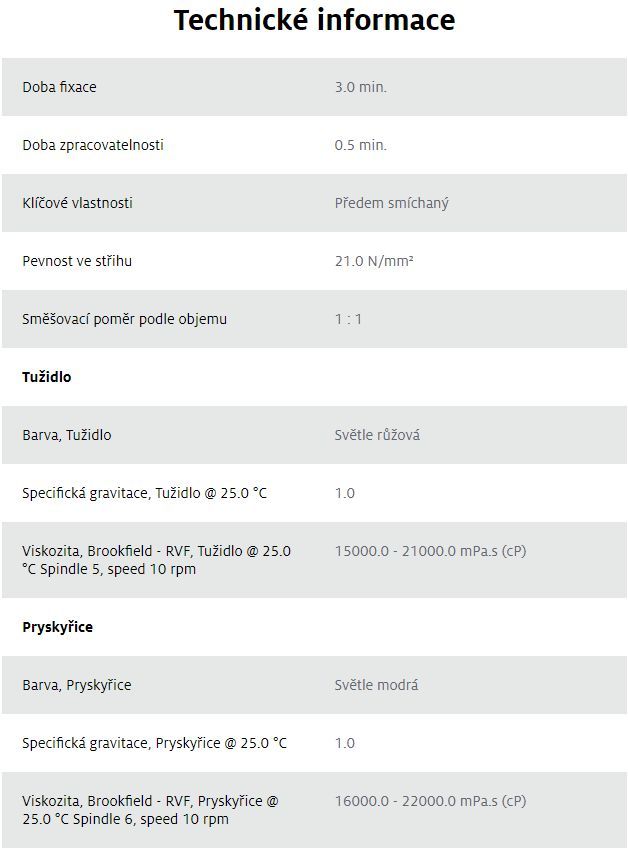Click the "Předem smíchaný" value
The width and height of the screenshot is (628, 849).
coord(391,203)
